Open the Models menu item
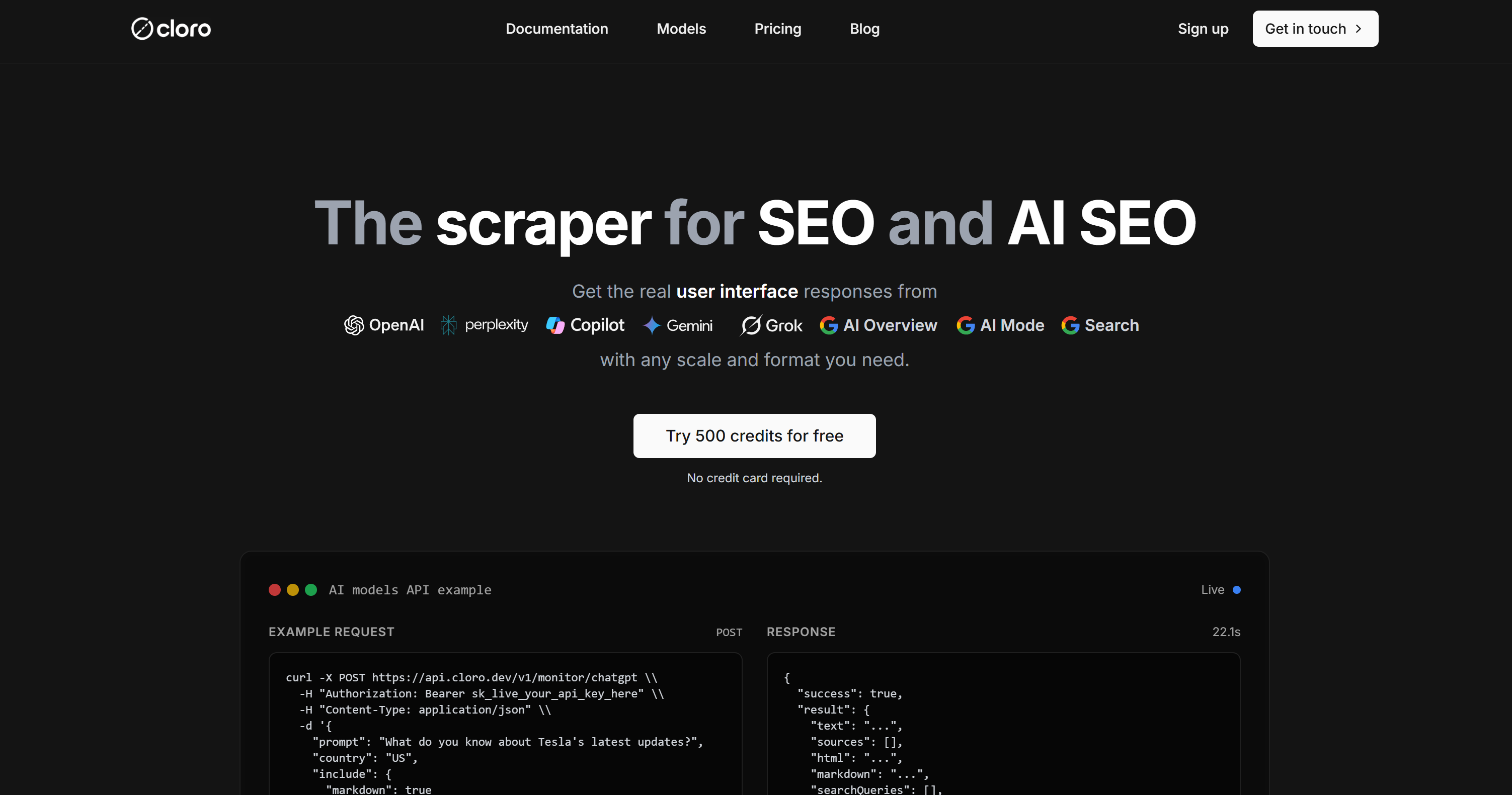The width and height of the screenshot is (1512, 795). pyautogui.click(x=681, y=29)
